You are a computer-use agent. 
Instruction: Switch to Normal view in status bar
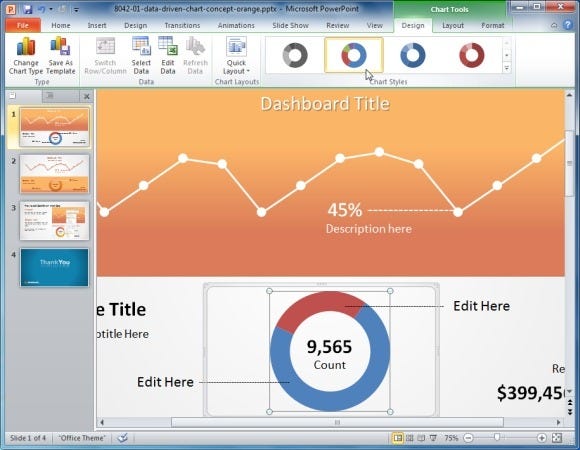point(398,438)
